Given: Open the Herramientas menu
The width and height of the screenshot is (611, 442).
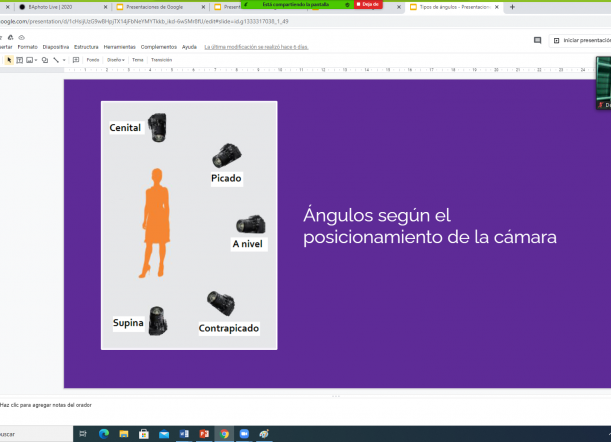Looking at the screenshot, I should pyautogui.click(x=119, y=47).
